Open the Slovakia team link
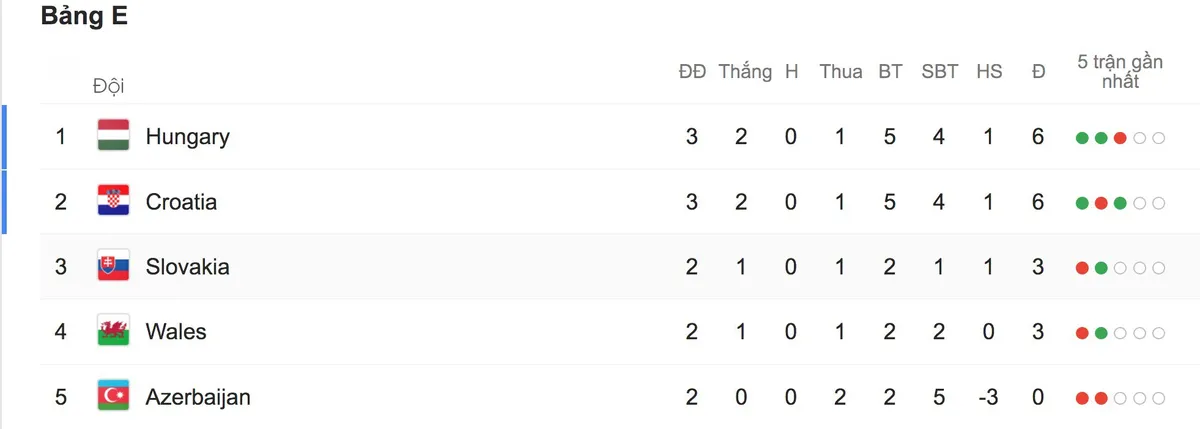Screen dimensions: 1200x429 (x=188, y=267)
